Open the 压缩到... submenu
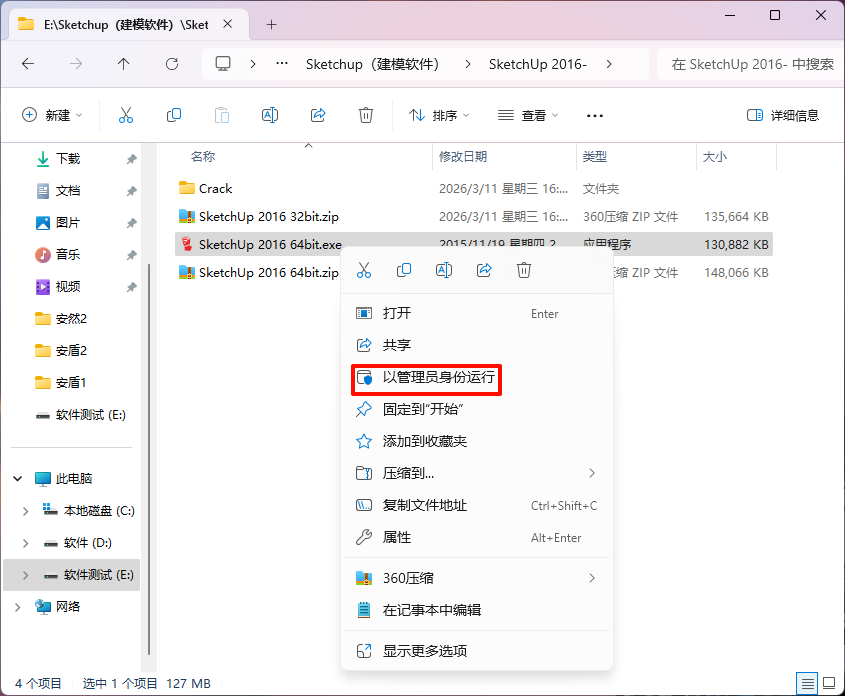The height and width of the screenshot is (696, 845). [x=476, y=474]
